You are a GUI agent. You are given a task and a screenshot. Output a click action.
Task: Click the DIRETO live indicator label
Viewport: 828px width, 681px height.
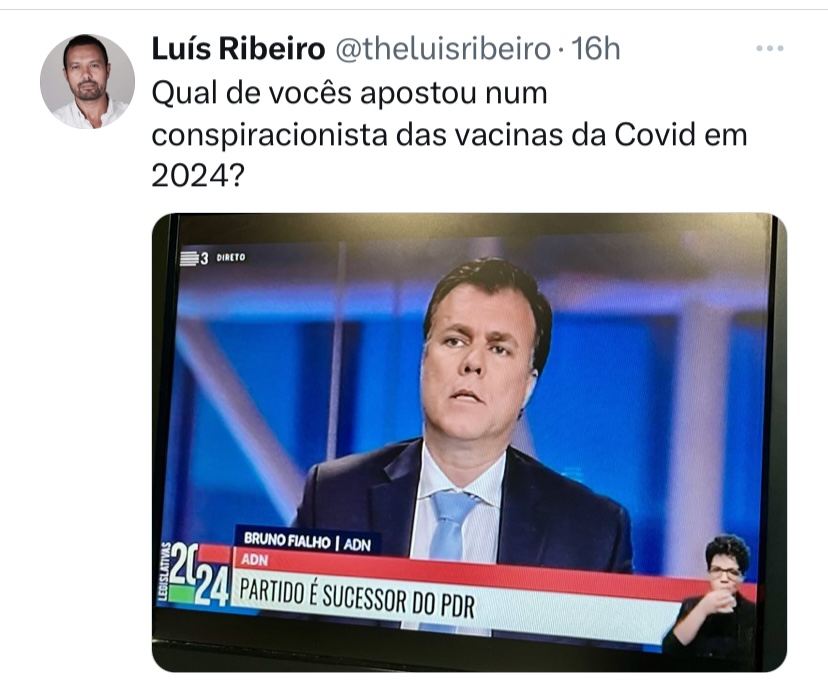point(231,257)
